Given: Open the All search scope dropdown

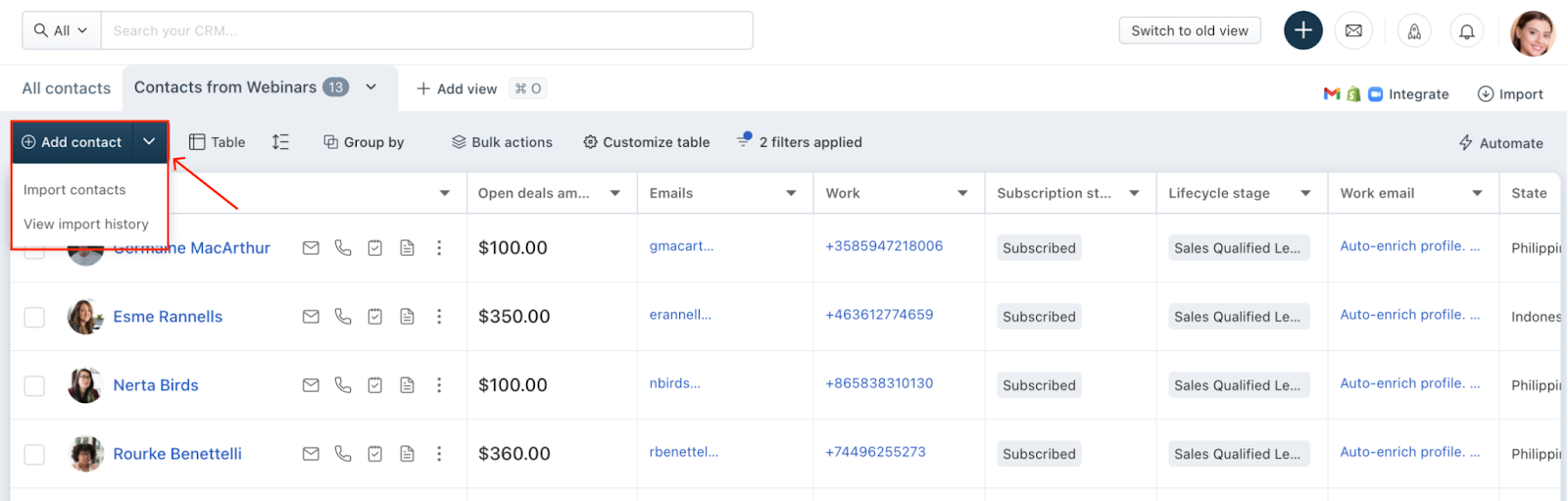Looking at the screenshot, I should 61,30.
